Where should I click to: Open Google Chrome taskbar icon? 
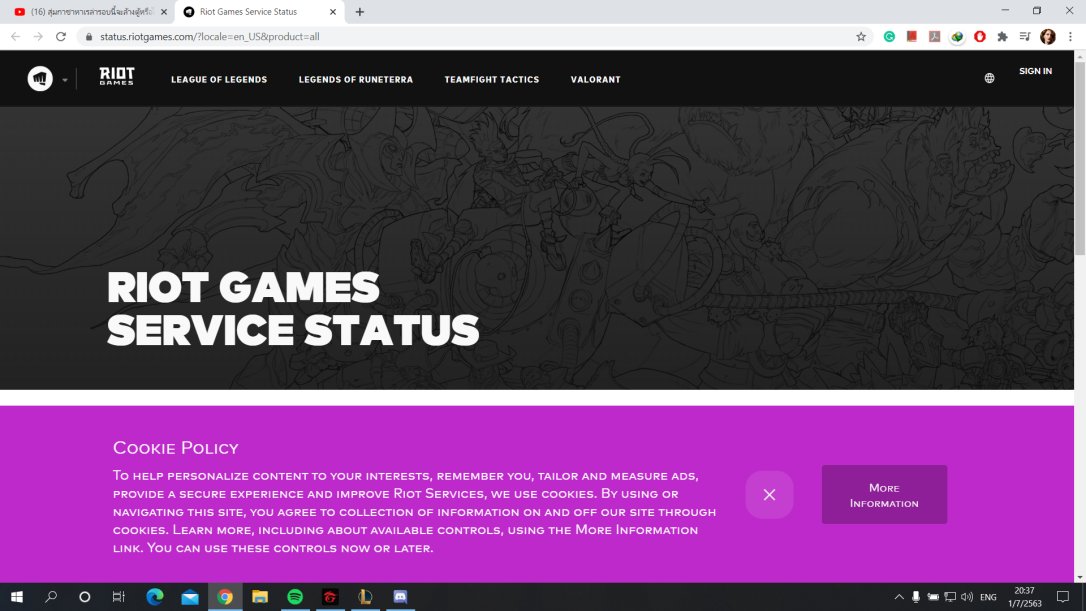(x=225, y=596)
